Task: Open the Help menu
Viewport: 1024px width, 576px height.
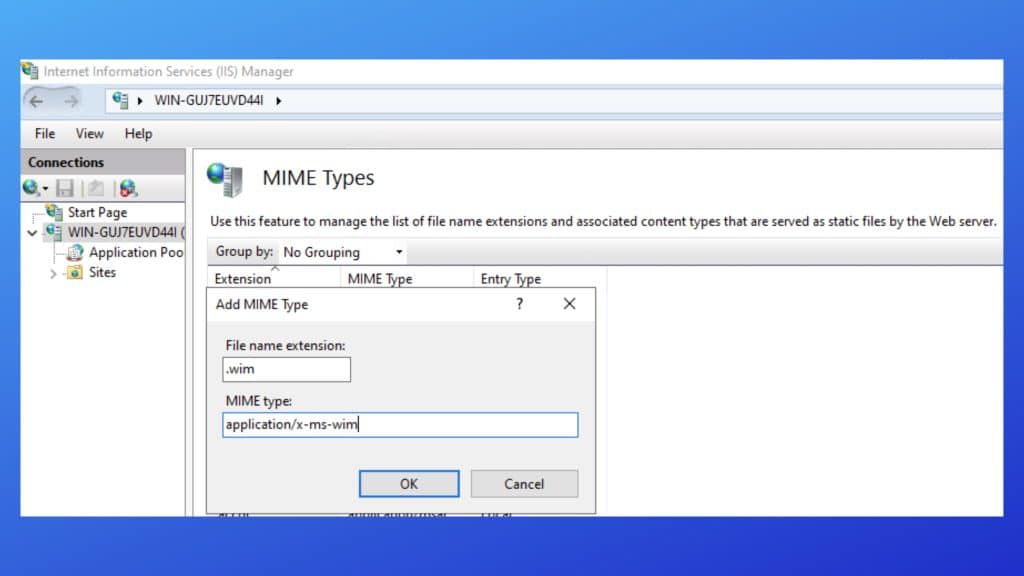Action: 138,133
